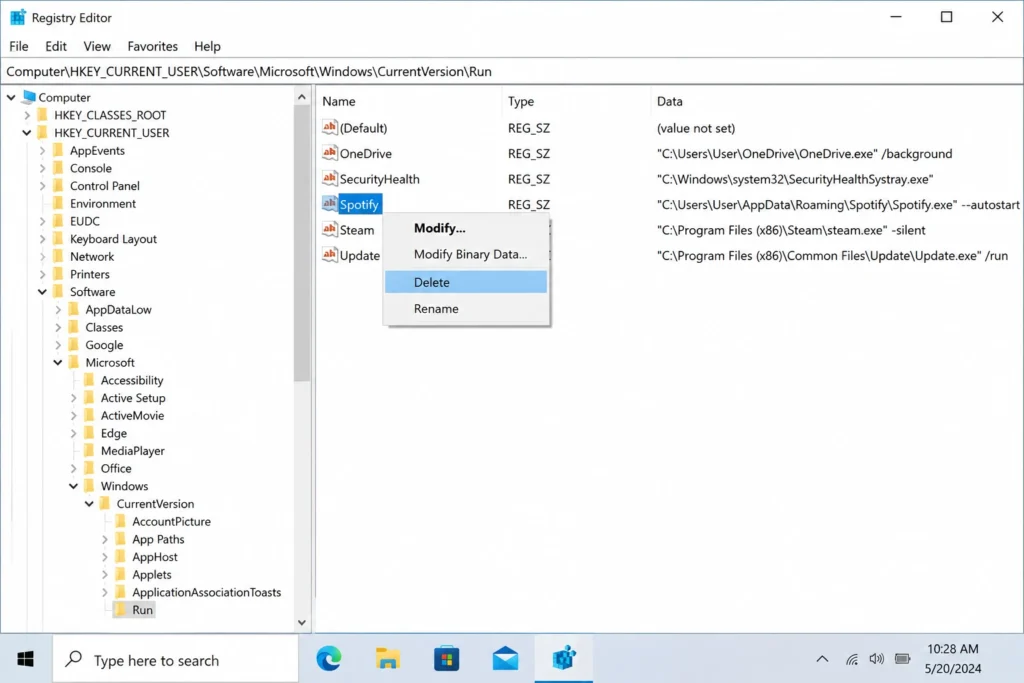The width and height of the screenshot is (1024, 683).
Task: Click the HKEY_CLASSES_ROOT folder icon
Action: pos(43,115)
